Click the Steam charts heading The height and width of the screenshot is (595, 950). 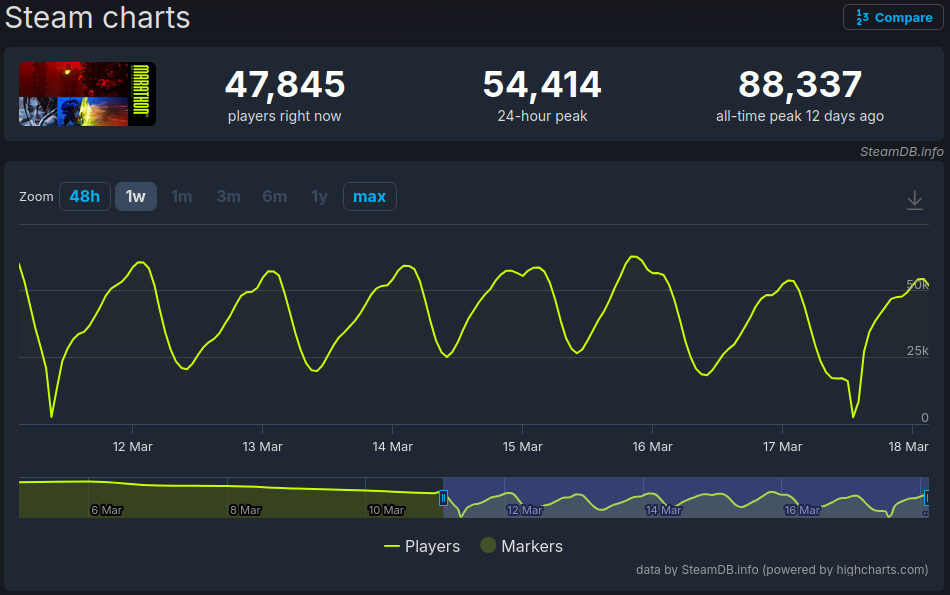[x=98, y=17]
